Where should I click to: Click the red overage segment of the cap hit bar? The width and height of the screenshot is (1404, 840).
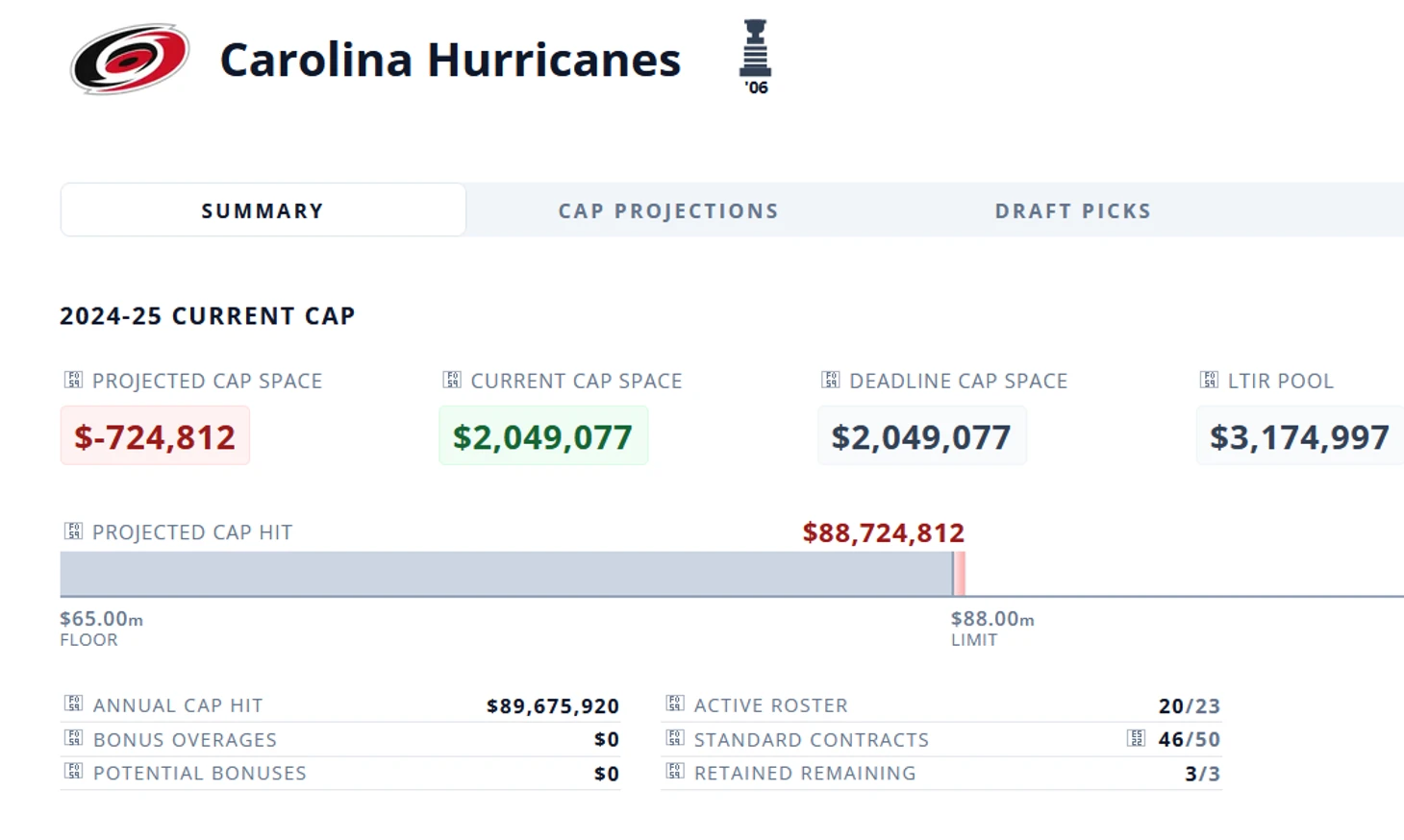tap(960, 574)
